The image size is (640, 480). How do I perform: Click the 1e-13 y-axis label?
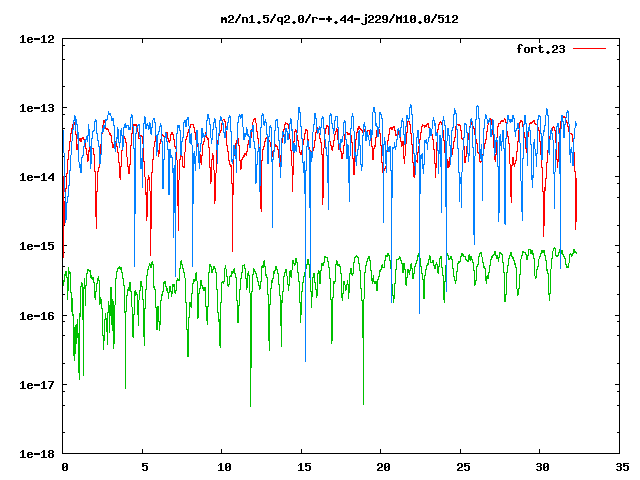pos(37,108)
